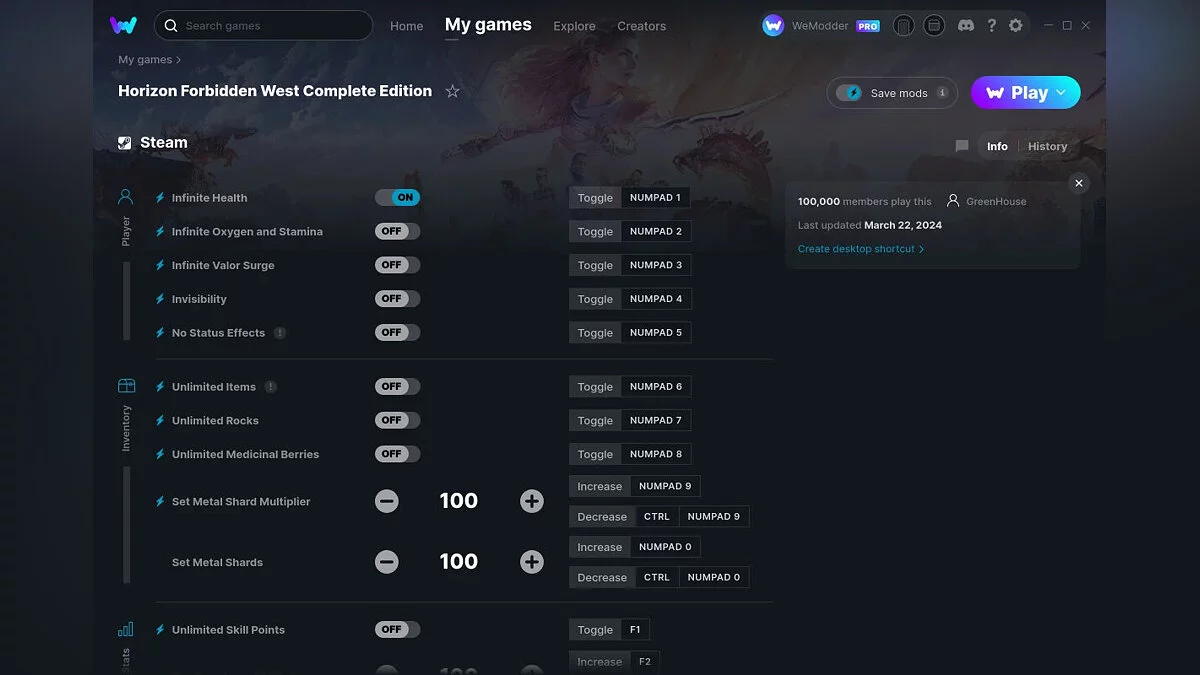Enable Infinite Oxygen and Stamina

pyautogui.click(x=398, y=231)
